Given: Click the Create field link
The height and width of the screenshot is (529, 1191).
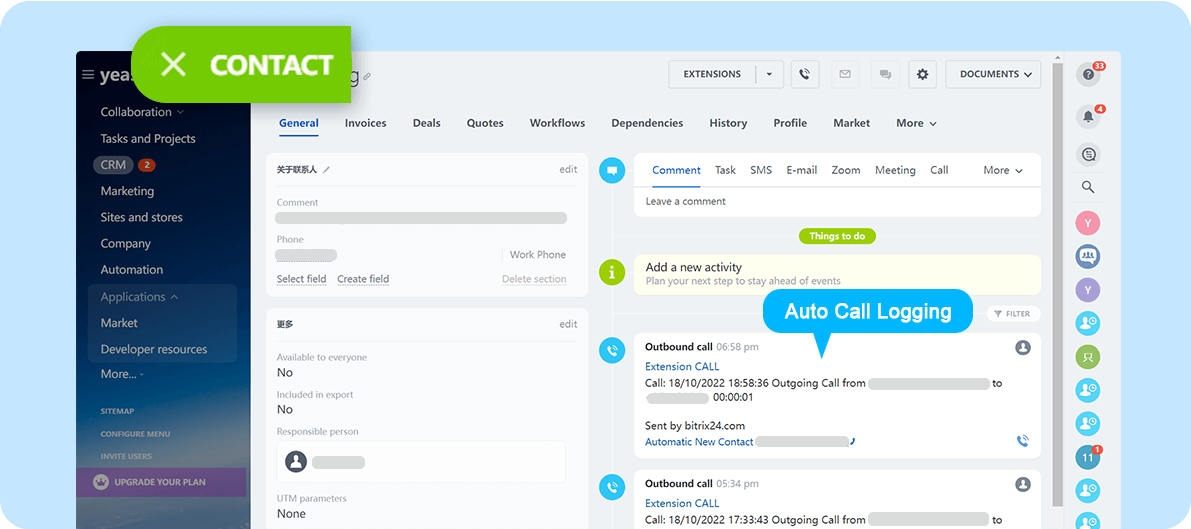Looking at the screenshot, I should pos(363,279).
